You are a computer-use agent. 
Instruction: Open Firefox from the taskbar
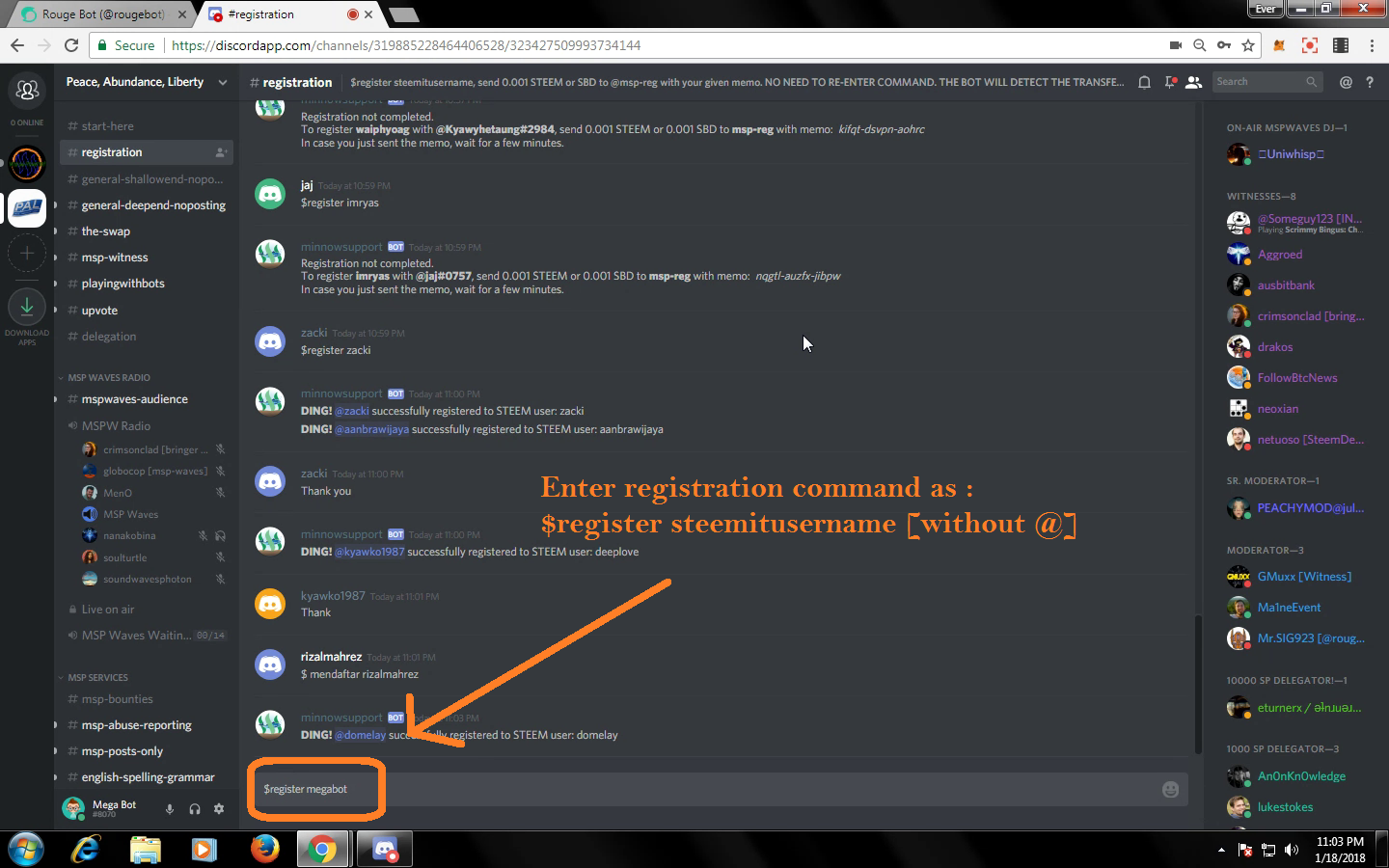point(264,849)
